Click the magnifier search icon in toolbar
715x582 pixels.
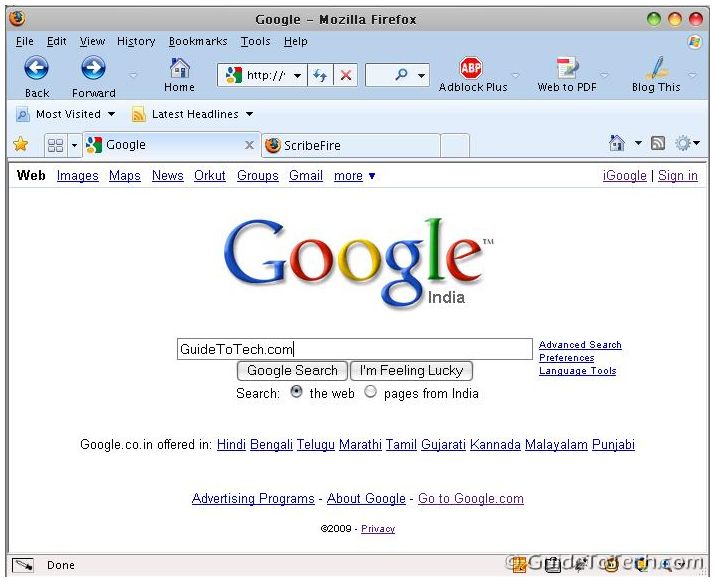pyautogui.click(x=401, y=74)
